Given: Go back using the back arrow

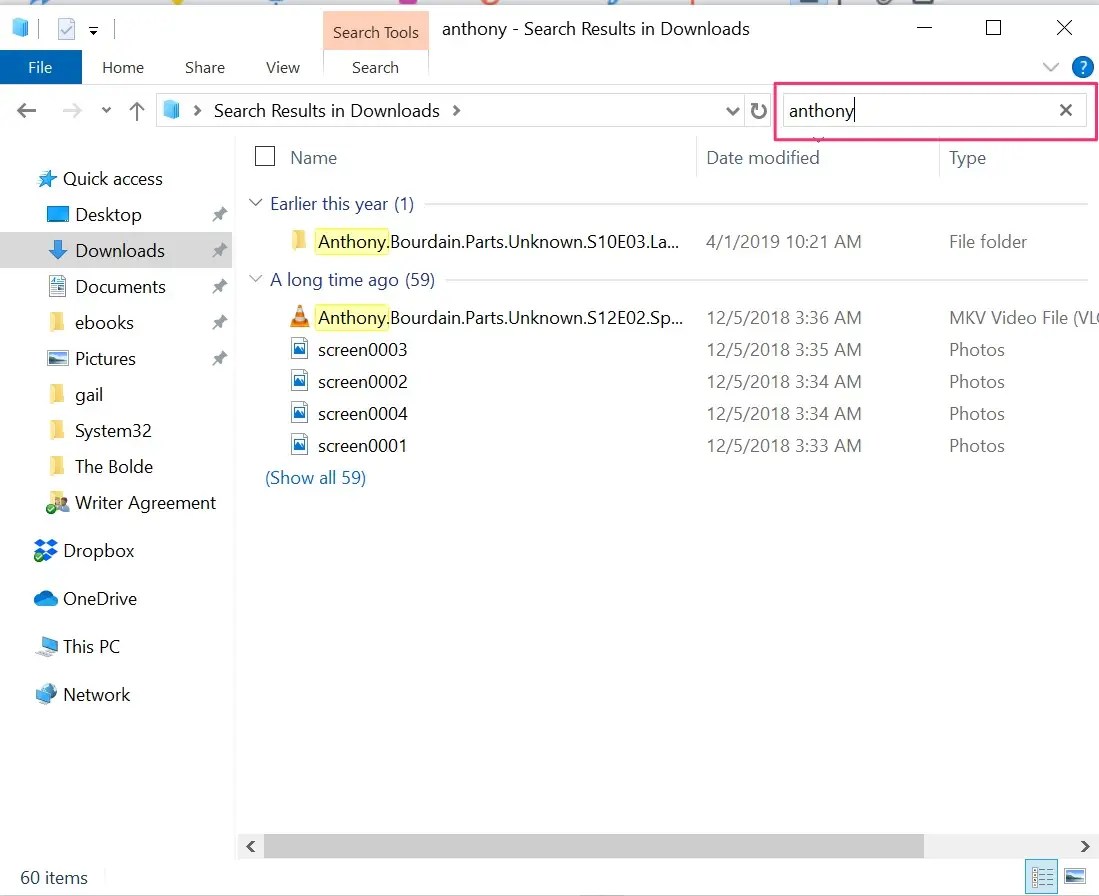Looking at the screenshot, I should pyautogui.click(x=27, y=111).
